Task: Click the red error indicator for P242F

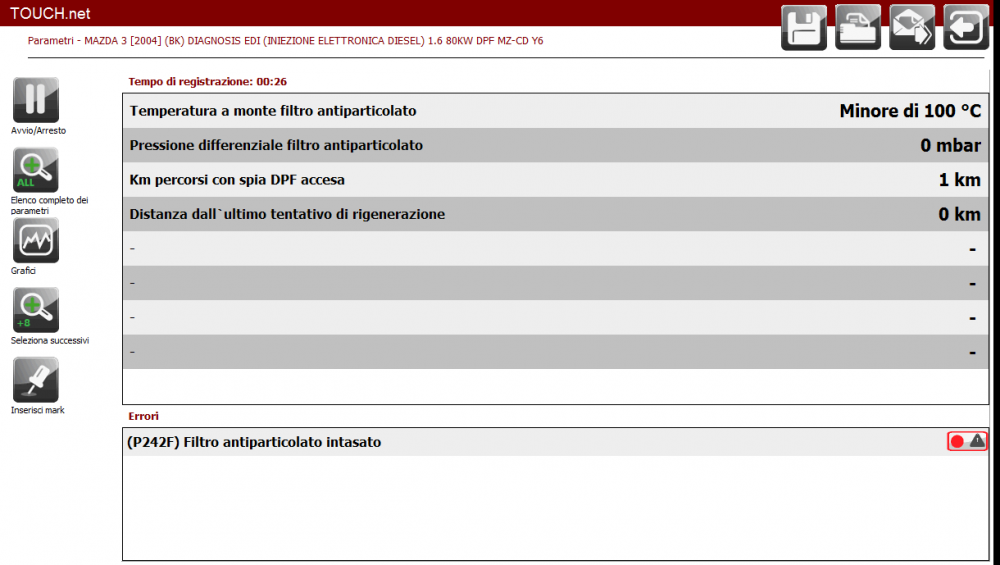Action: click(x=957, y=441)
